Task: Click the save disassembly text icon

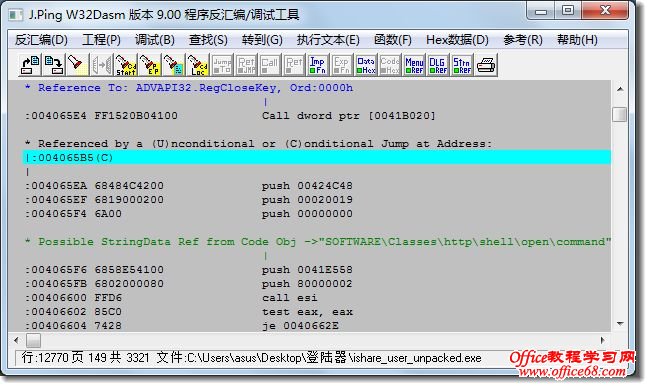Action: (53, 65)
